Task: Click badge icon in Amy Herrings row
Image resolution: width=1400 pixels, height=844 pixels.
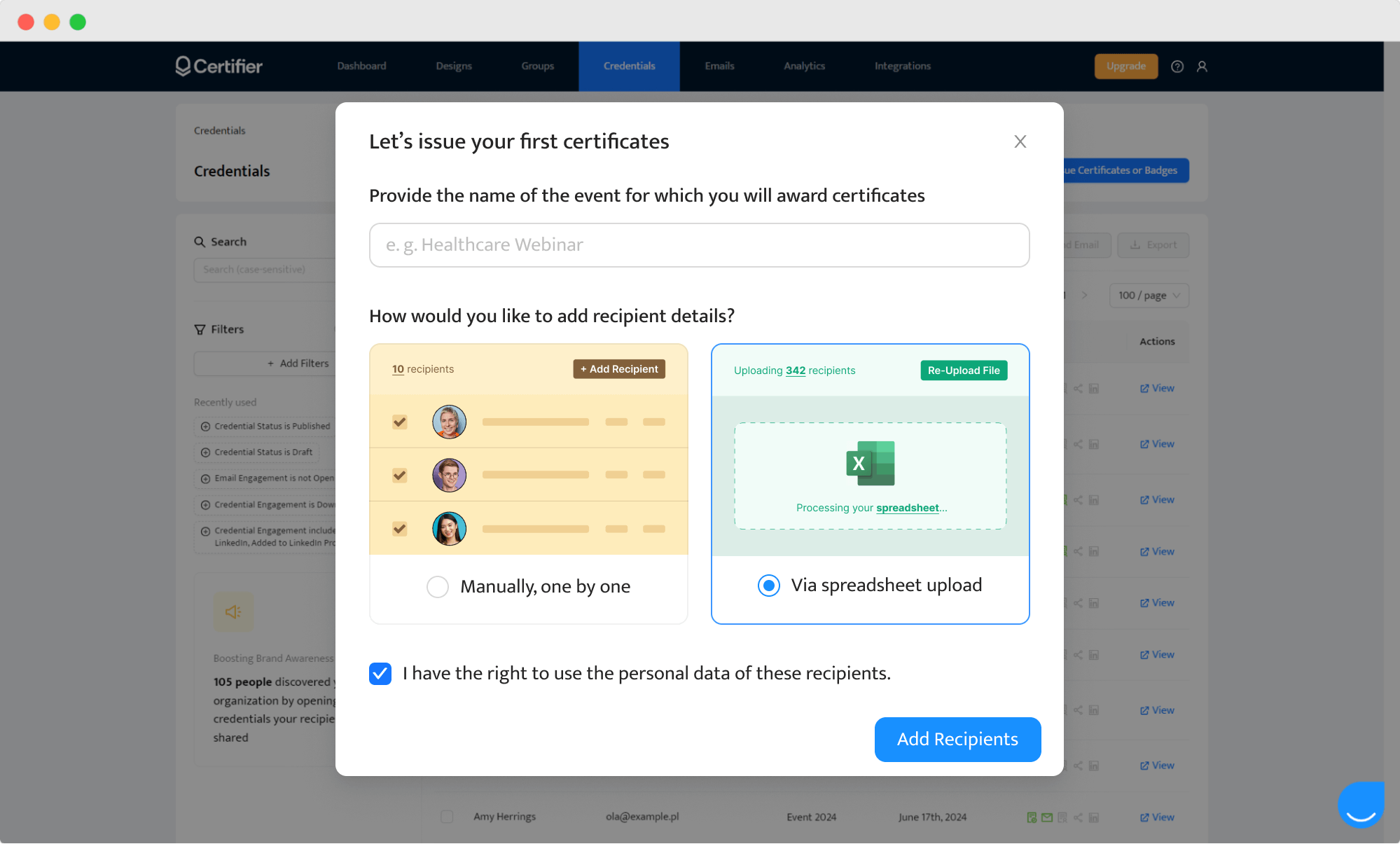Action: [x=1062, y=817]
